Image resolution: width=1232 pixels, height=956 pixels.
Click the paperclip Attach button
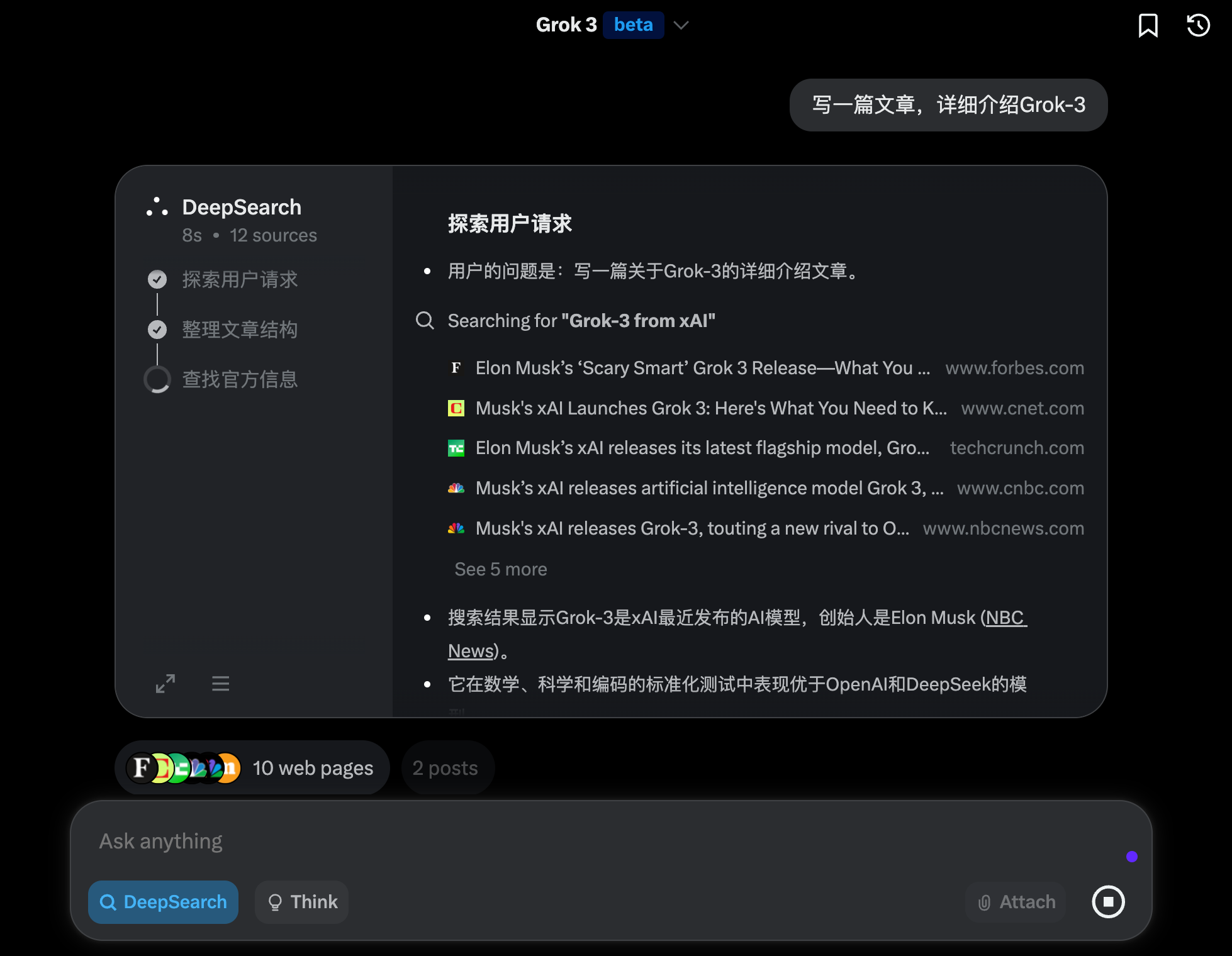[1016, 902]
